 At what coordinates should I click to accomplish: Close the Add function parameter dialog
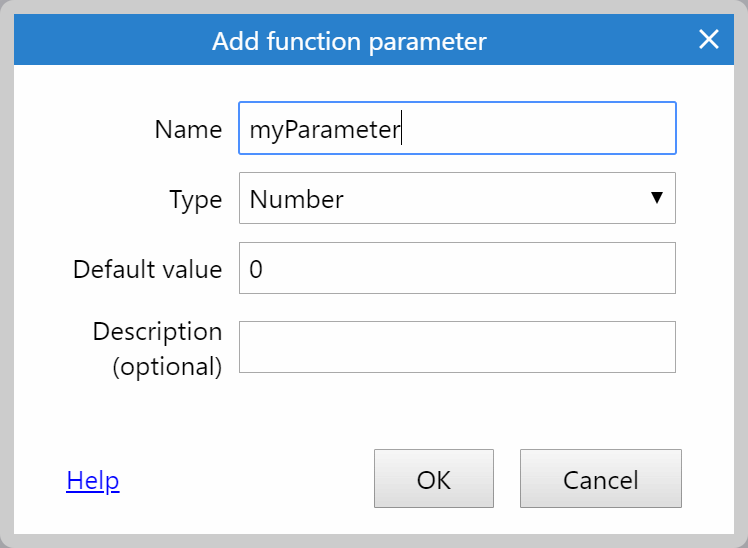coord(708,40)
